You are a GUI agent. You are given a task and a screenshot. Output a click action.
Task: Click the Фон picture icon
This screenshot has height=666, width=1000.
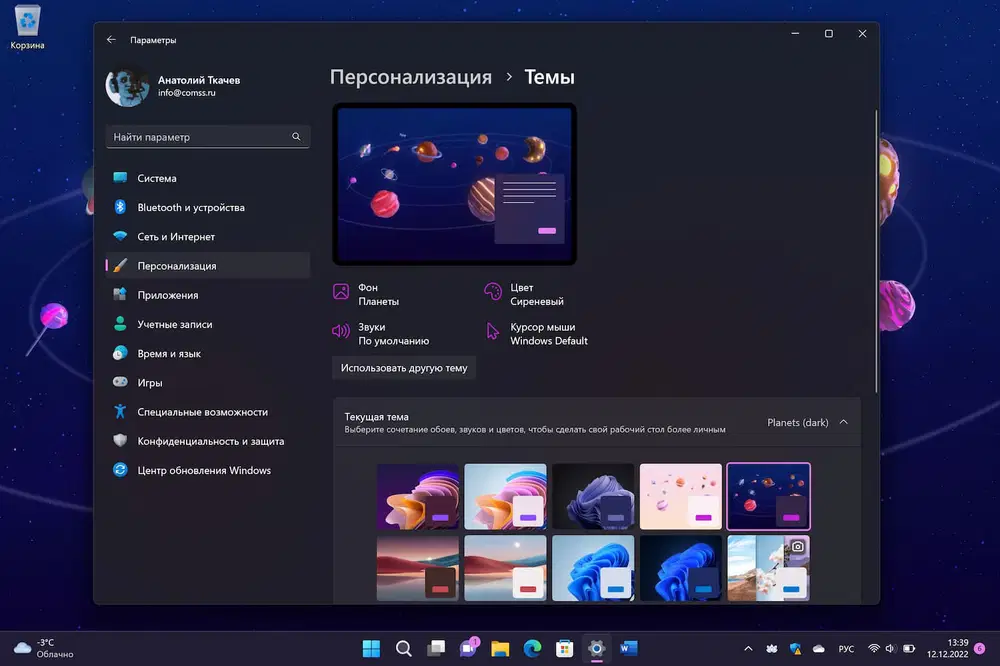click(341, 292)
